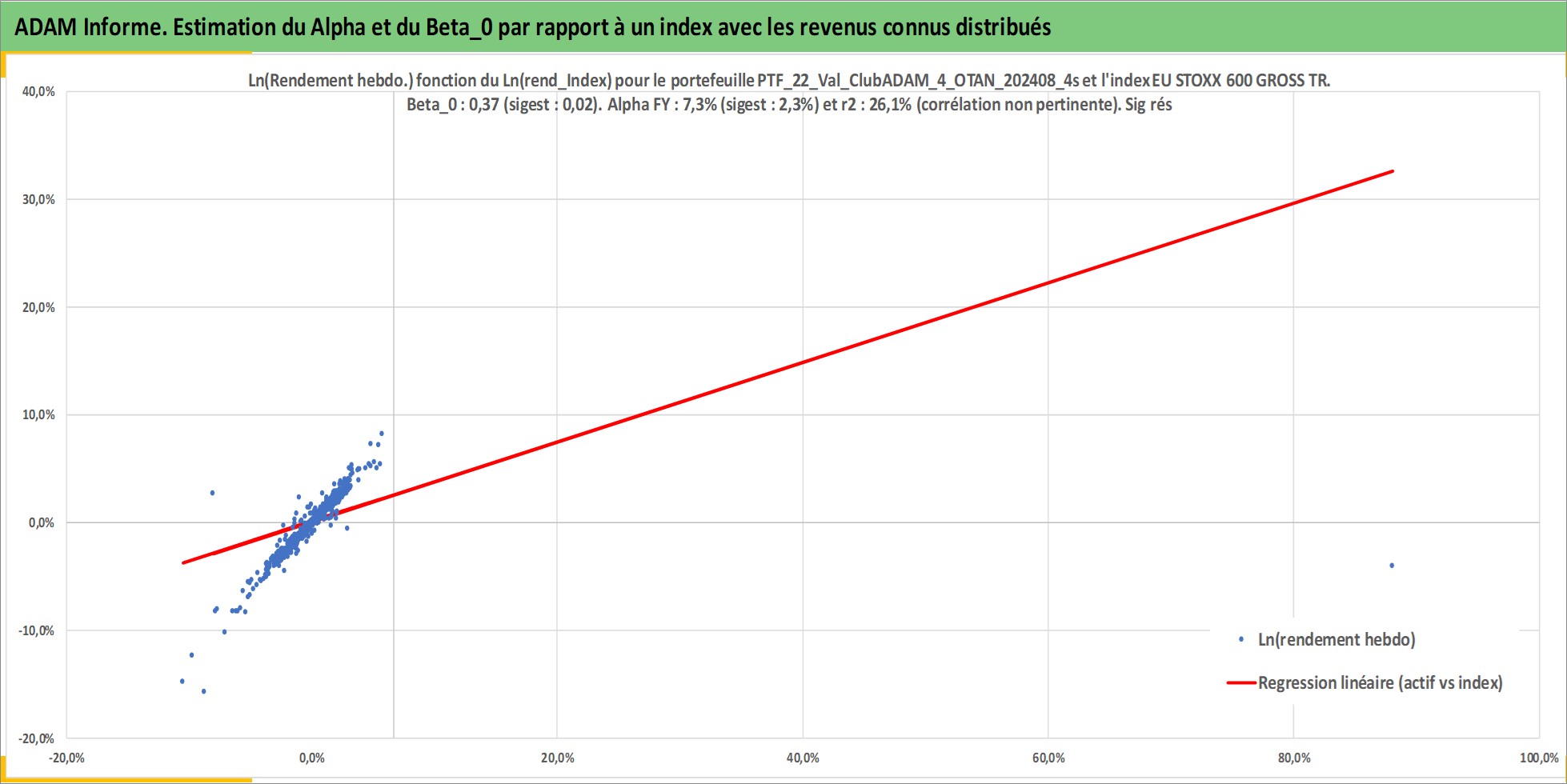Click the '80,0%' label on the horizontal axis
This screenshot has height=784, width=1567.
pyautogui.click(x=1294, y=758)
